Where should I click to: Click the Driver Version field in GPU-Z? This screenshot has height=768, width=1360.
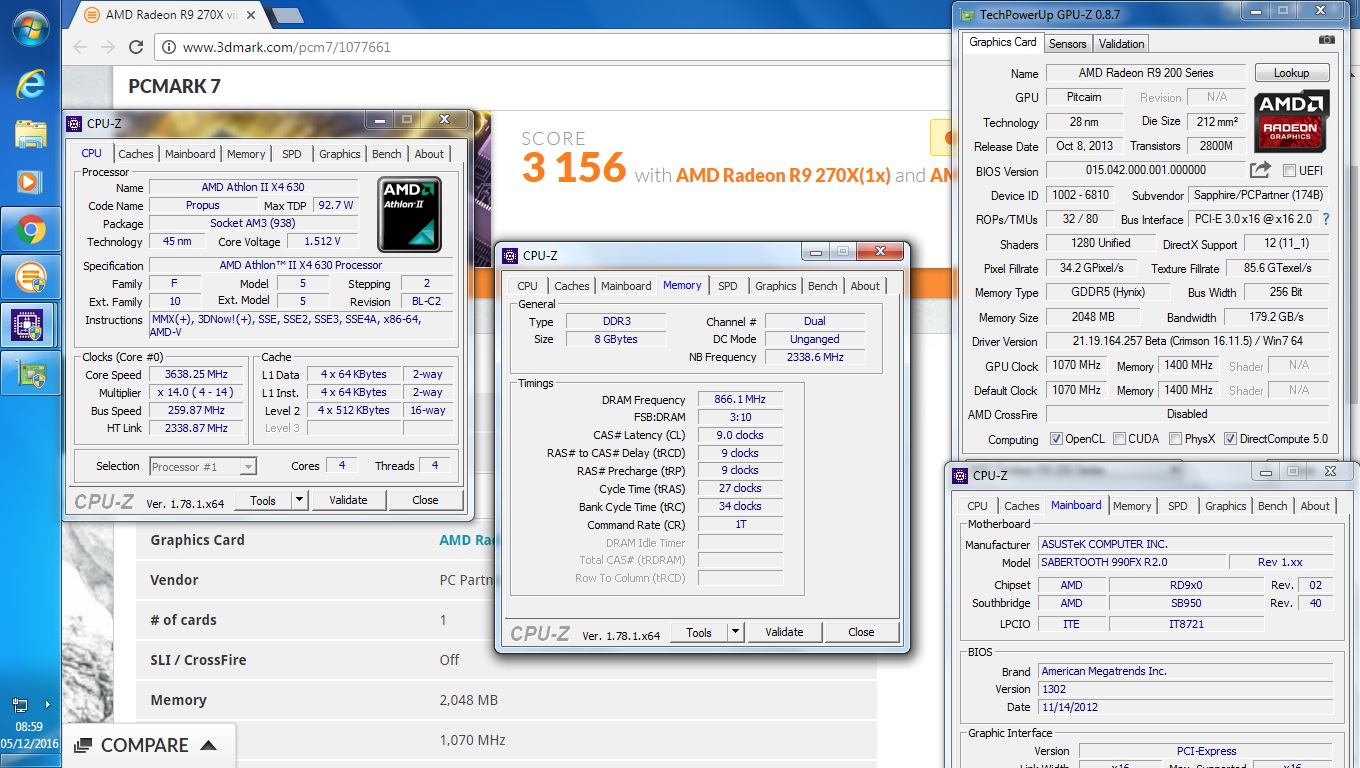[x=1187, y=341]
